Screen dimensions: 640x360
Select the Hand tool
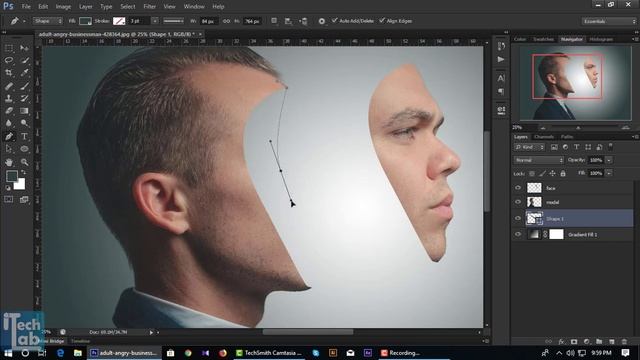9,162
